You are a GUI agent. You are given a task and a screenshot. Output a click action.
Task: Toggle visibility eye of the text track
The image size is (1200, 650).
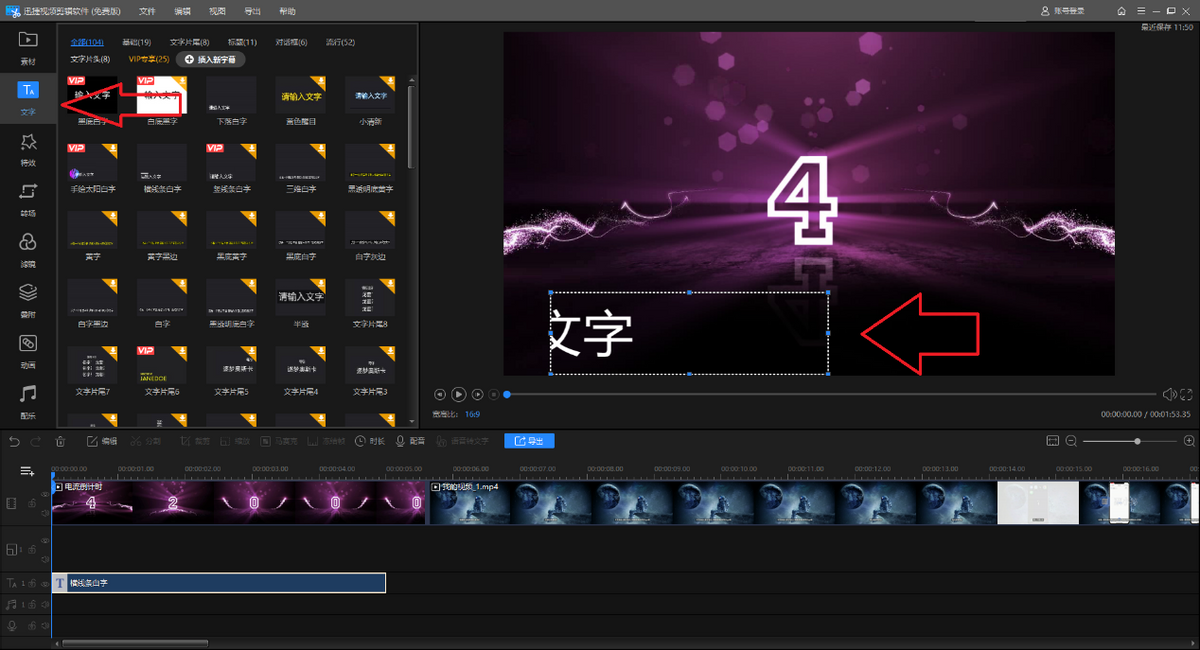pyautogui.click(x=45, y=582)
